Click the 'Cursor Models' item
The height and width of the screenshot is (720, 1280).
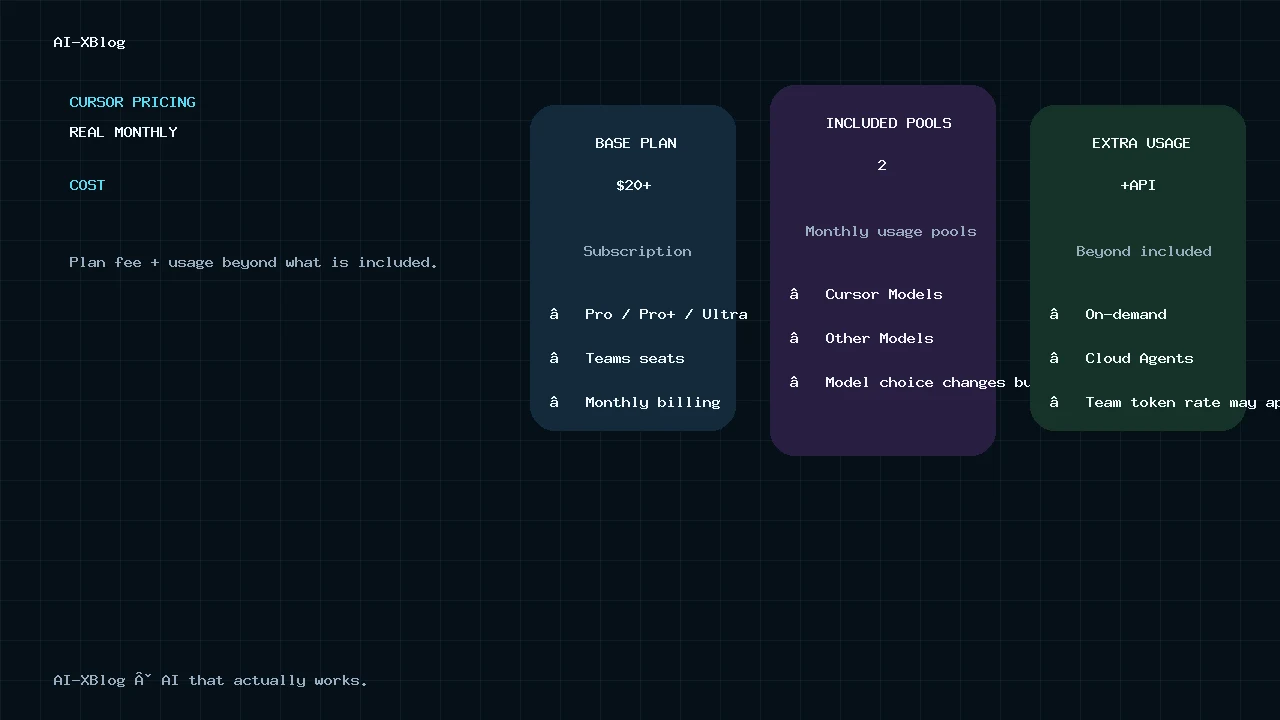coord(884,294)
